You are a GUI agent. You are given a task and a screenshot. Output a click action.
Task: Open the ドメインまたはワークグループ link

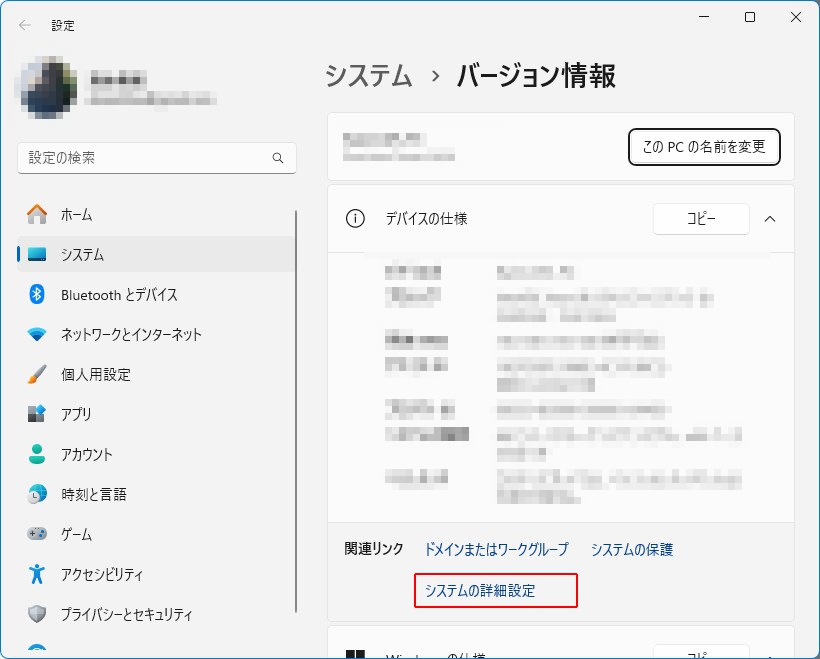pyautogui.click(x=496, y=549)
